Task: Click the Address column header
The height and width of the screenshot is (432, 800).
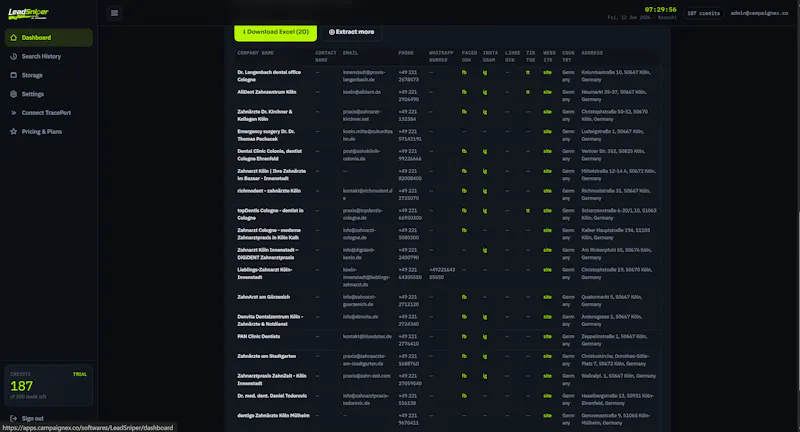Action: (x=592, y=53)
